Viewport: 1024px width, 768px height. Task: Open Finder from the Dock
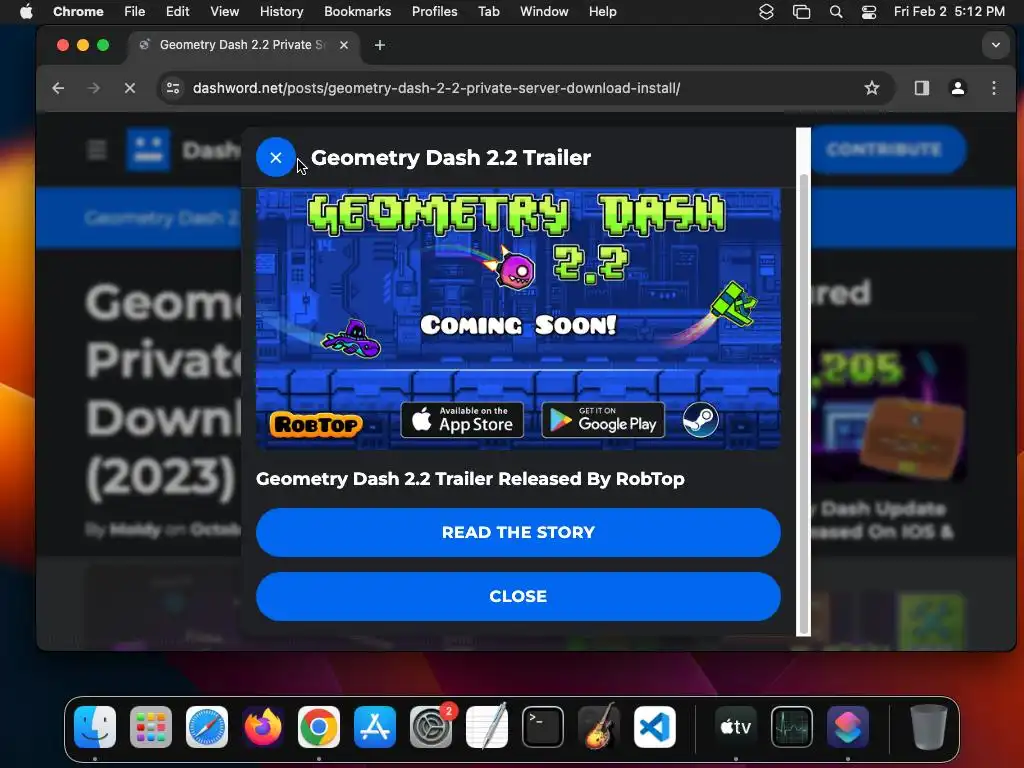click(95, 727)
